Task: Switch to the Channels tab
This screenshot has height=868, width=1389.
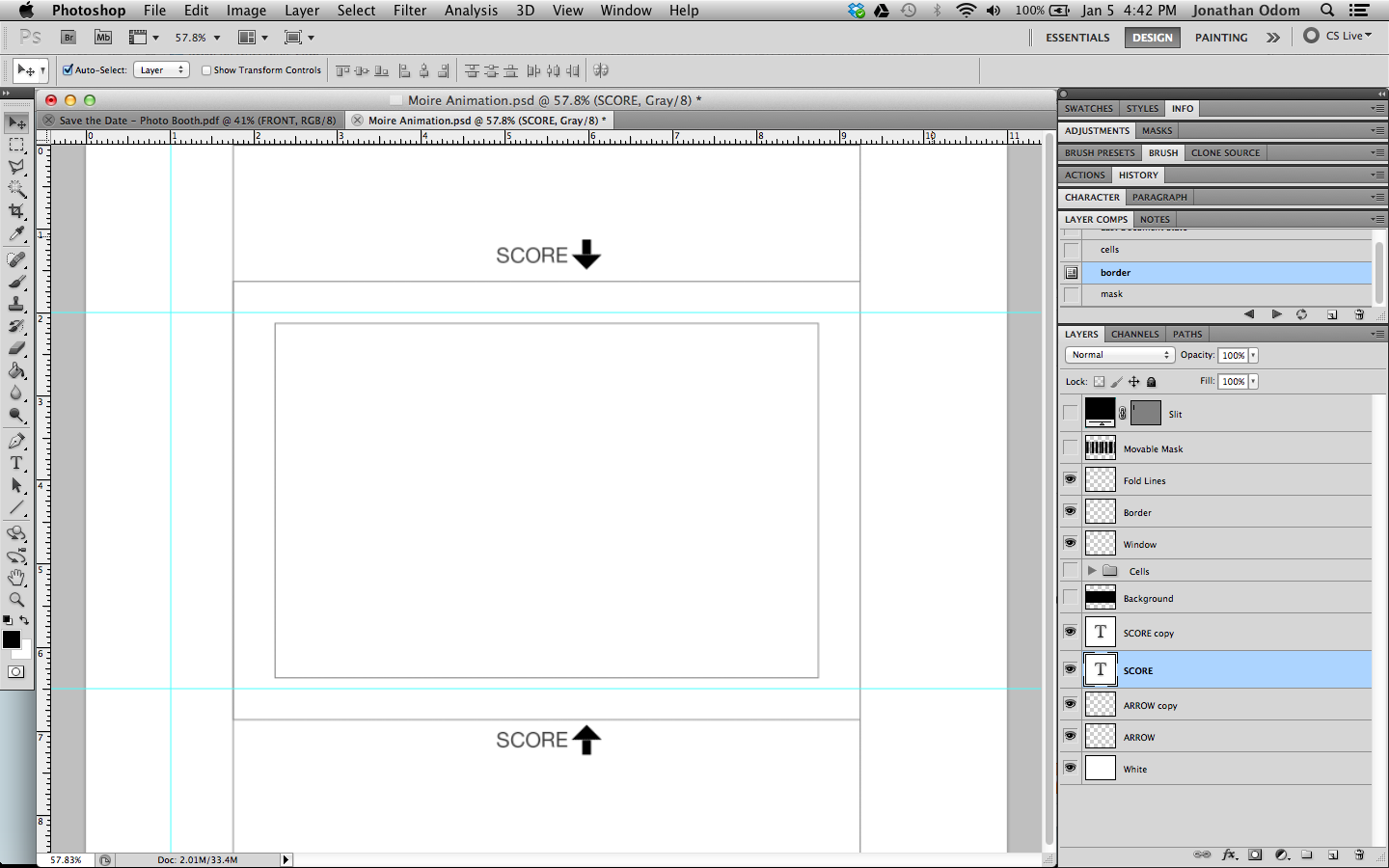Action: [1134, 334]
